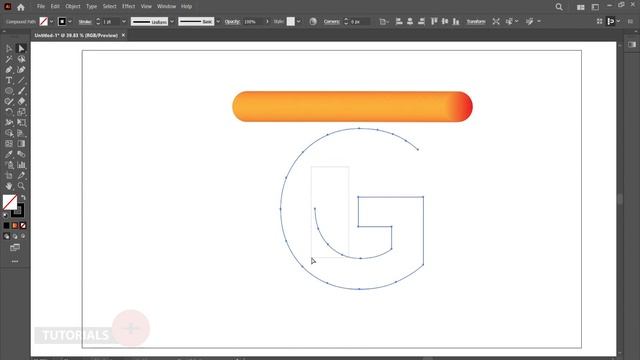Open control bar Fill color dropdown
The width and height of the screenshot is (640, 360).
[x=51, y=22]
